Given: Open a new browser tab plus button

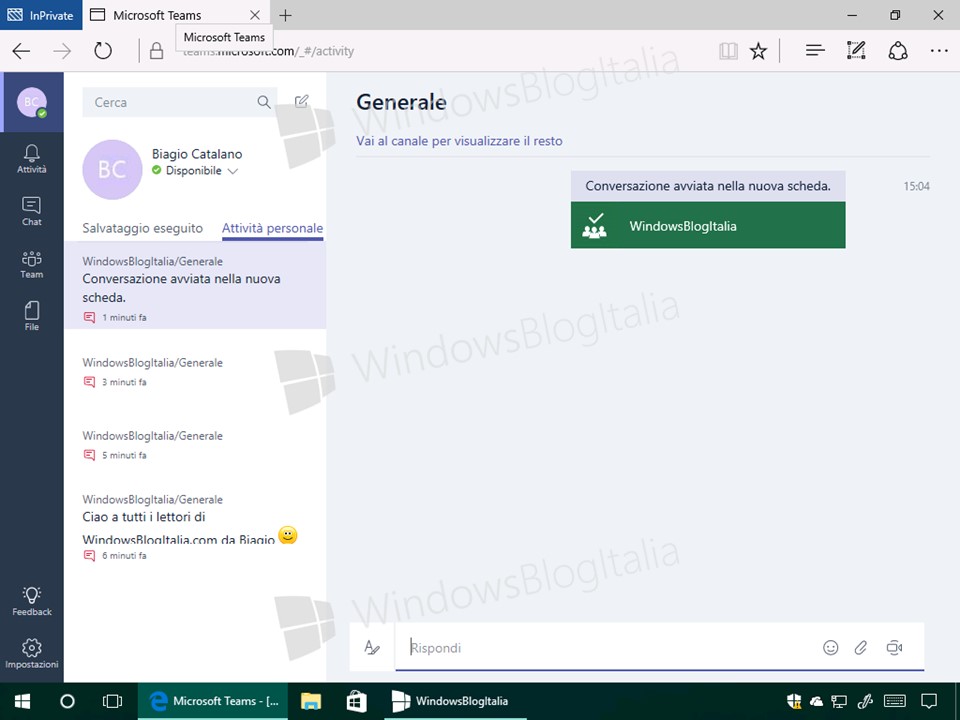Looking at the screenshot, I should pyautogui.click(x=285, y=15).
